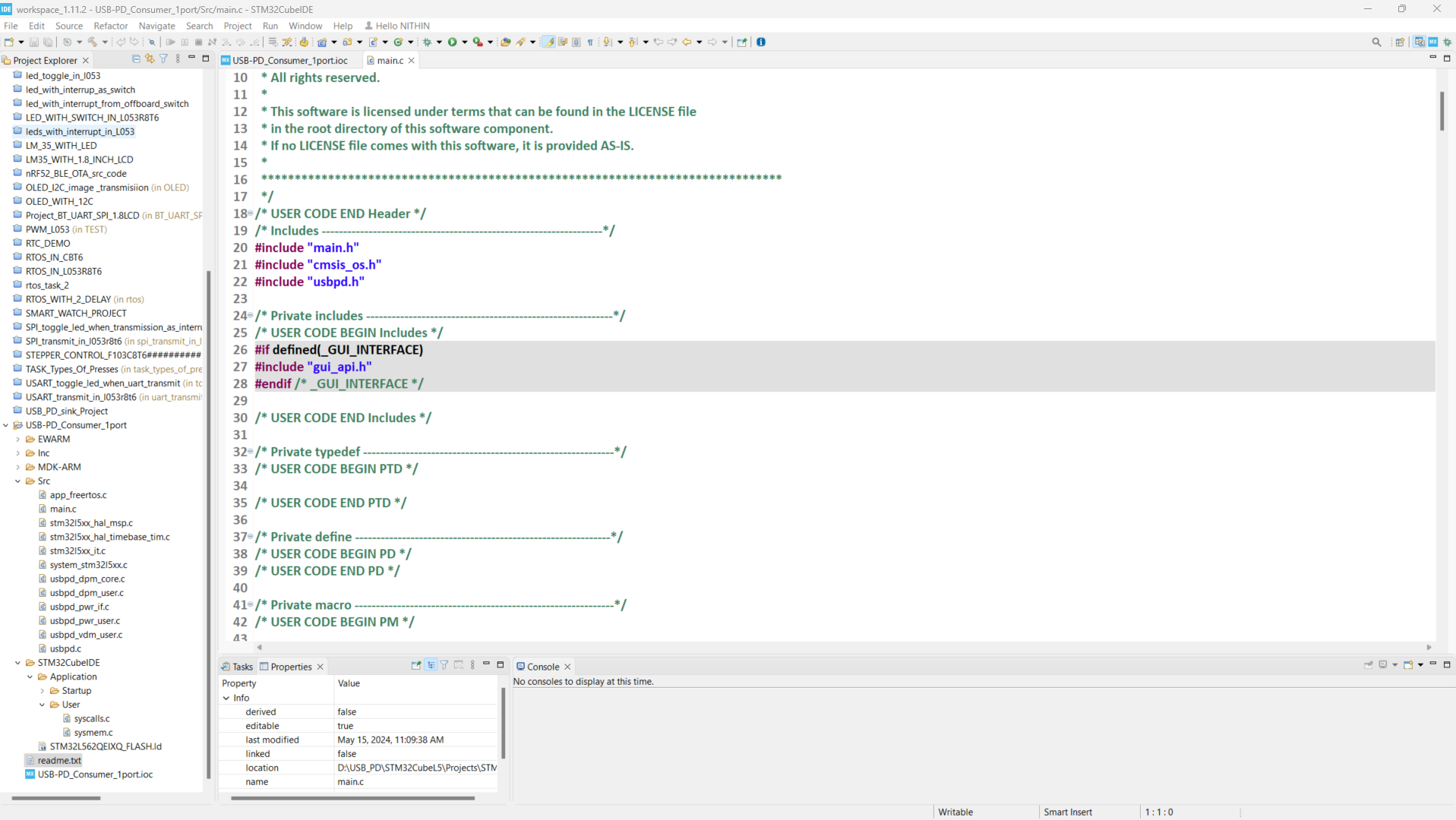Toggle Show Whitespace Characters in the toolbar
This screenshot has width=1456, height=820.
[590, 42]
